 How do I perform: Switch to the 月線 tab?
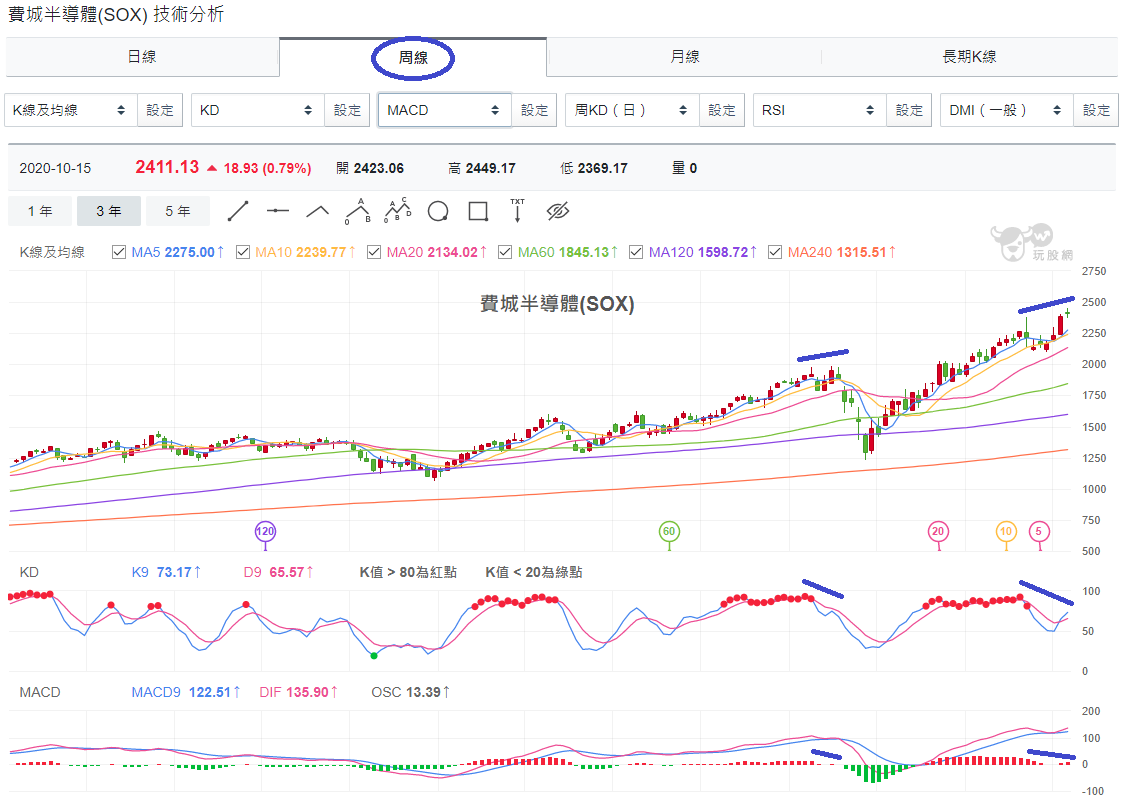pos(684,57)
